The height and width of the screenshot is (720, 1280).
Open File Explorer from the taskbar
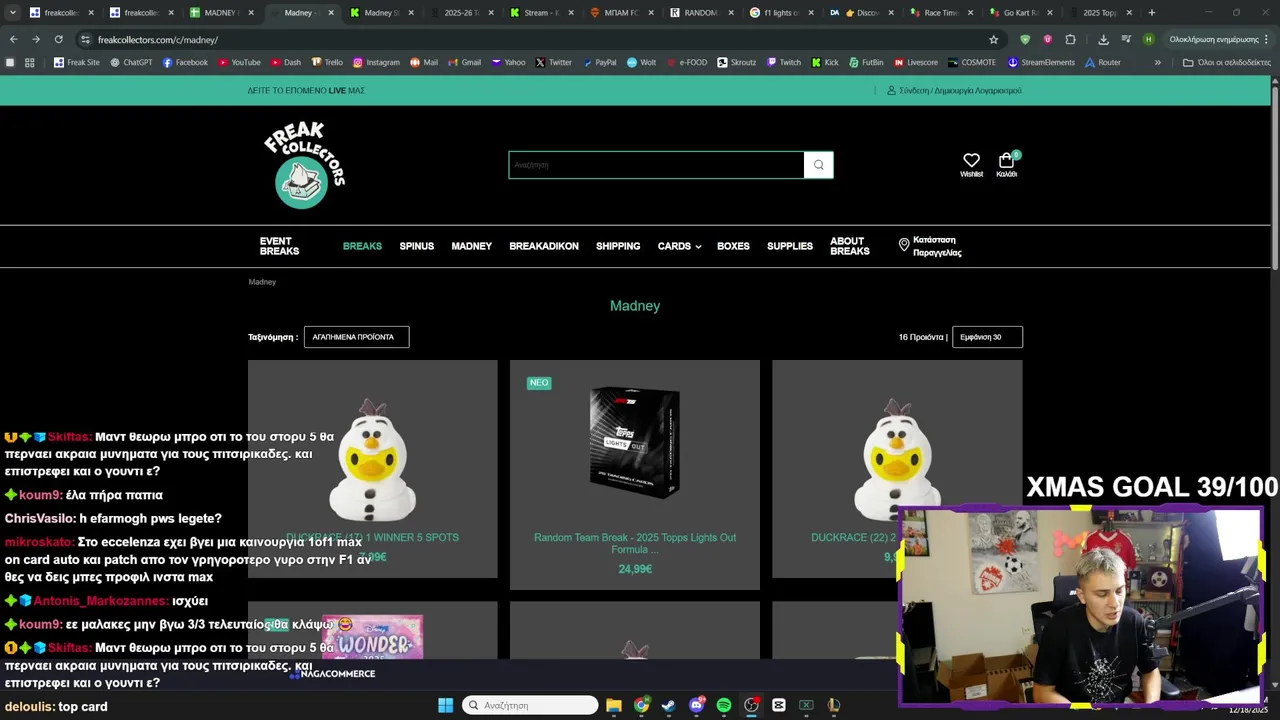tap(614, 705)
